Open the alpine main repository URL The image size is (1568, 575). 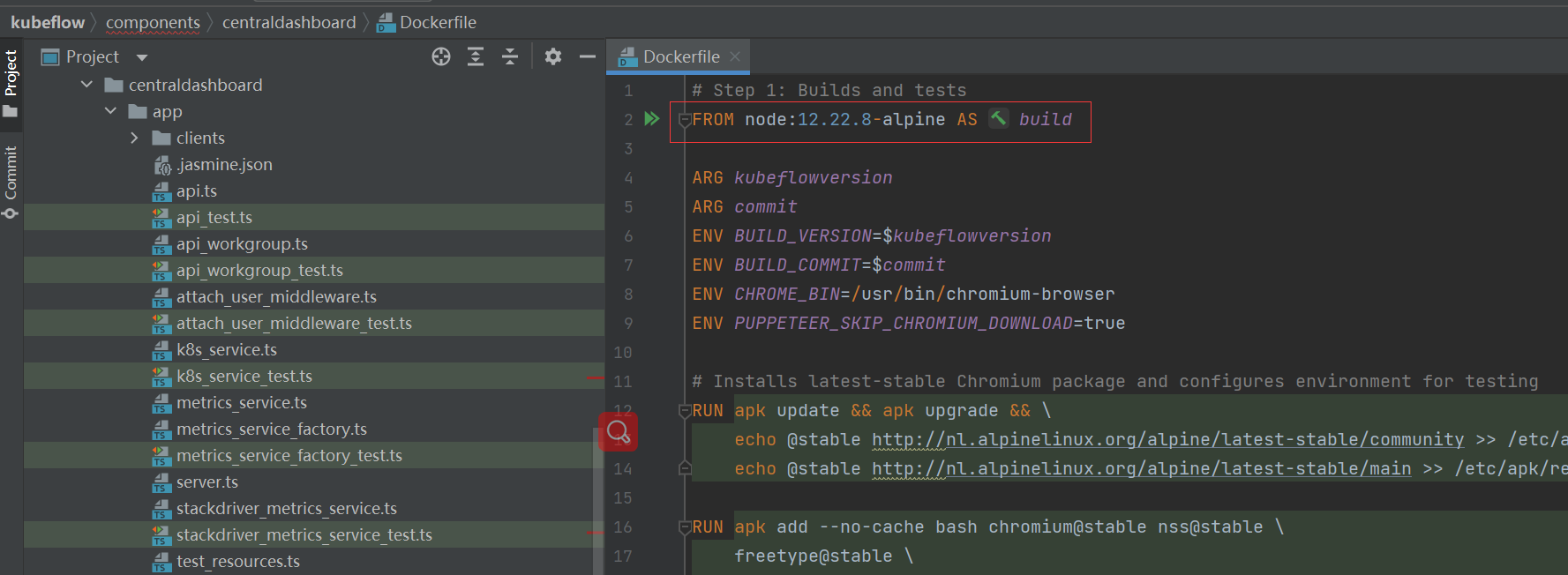(1141, 468)
